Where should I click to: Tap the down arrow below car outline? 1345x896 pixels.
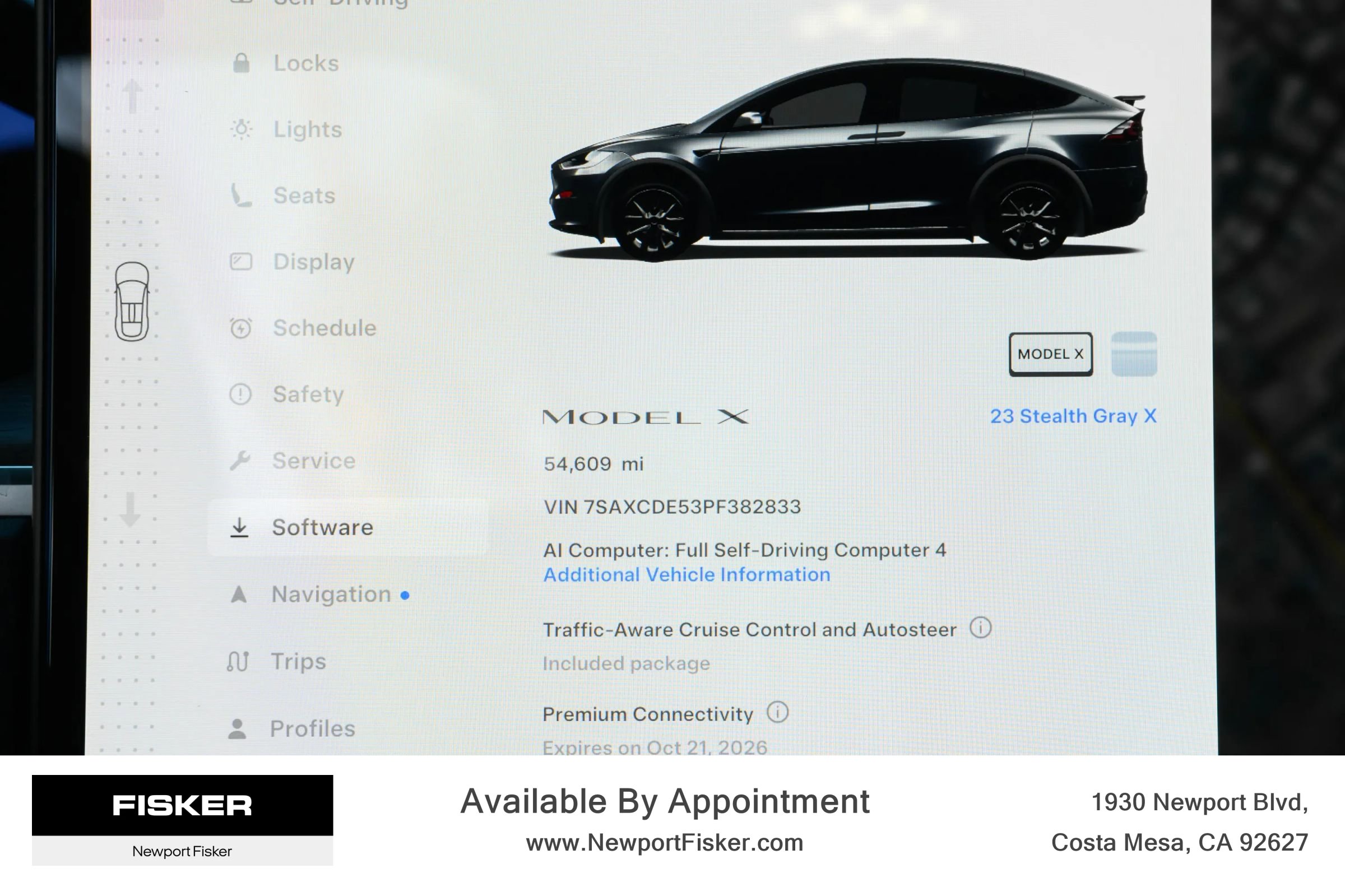pos(129,509)
